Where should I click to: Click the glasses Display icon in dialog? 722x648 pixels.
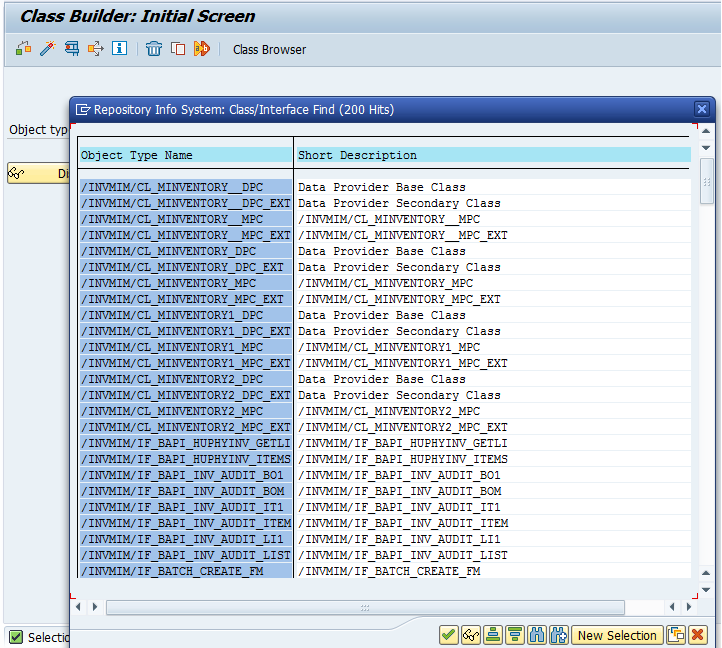point(470,635)
